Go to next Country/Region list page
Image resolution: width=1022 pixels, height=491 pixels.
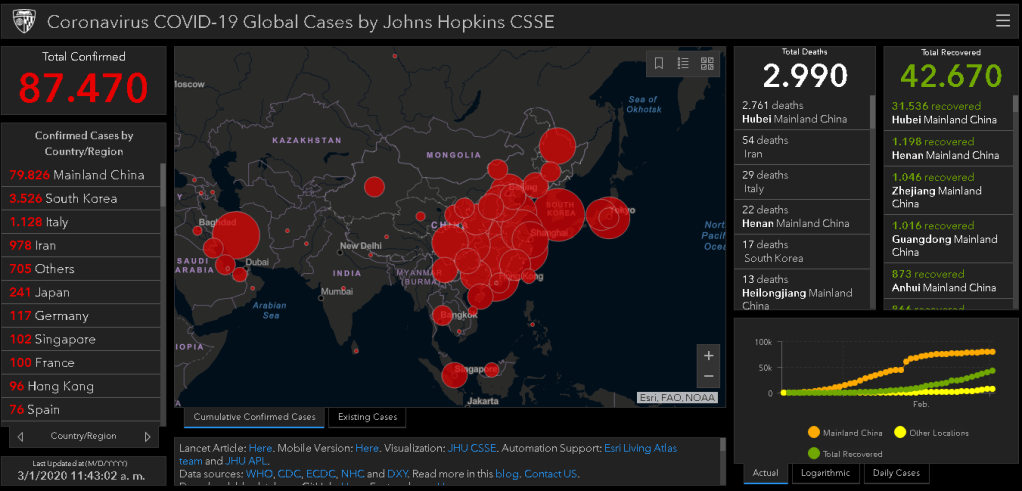click(x=148, y=437)
